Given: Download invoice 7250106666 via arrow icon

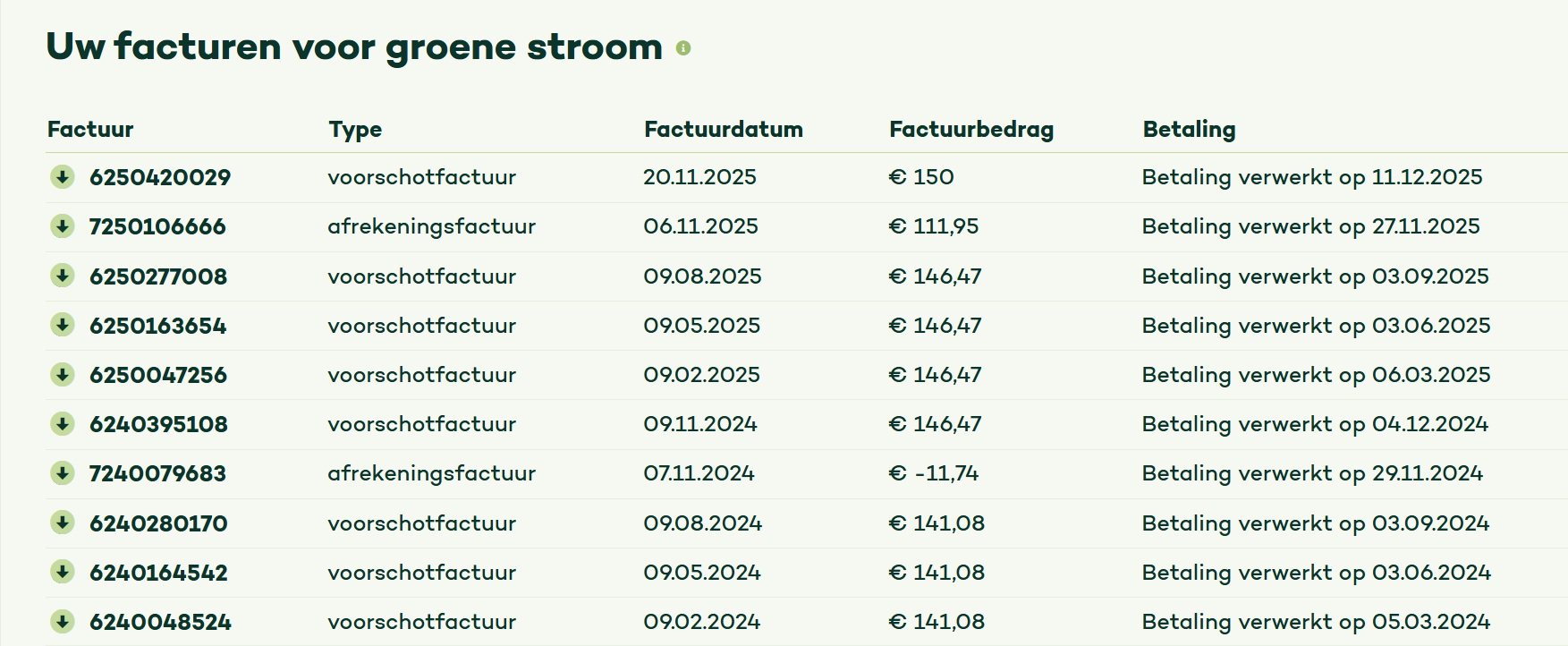Looking at the screenshot, I should click(62, 226).
